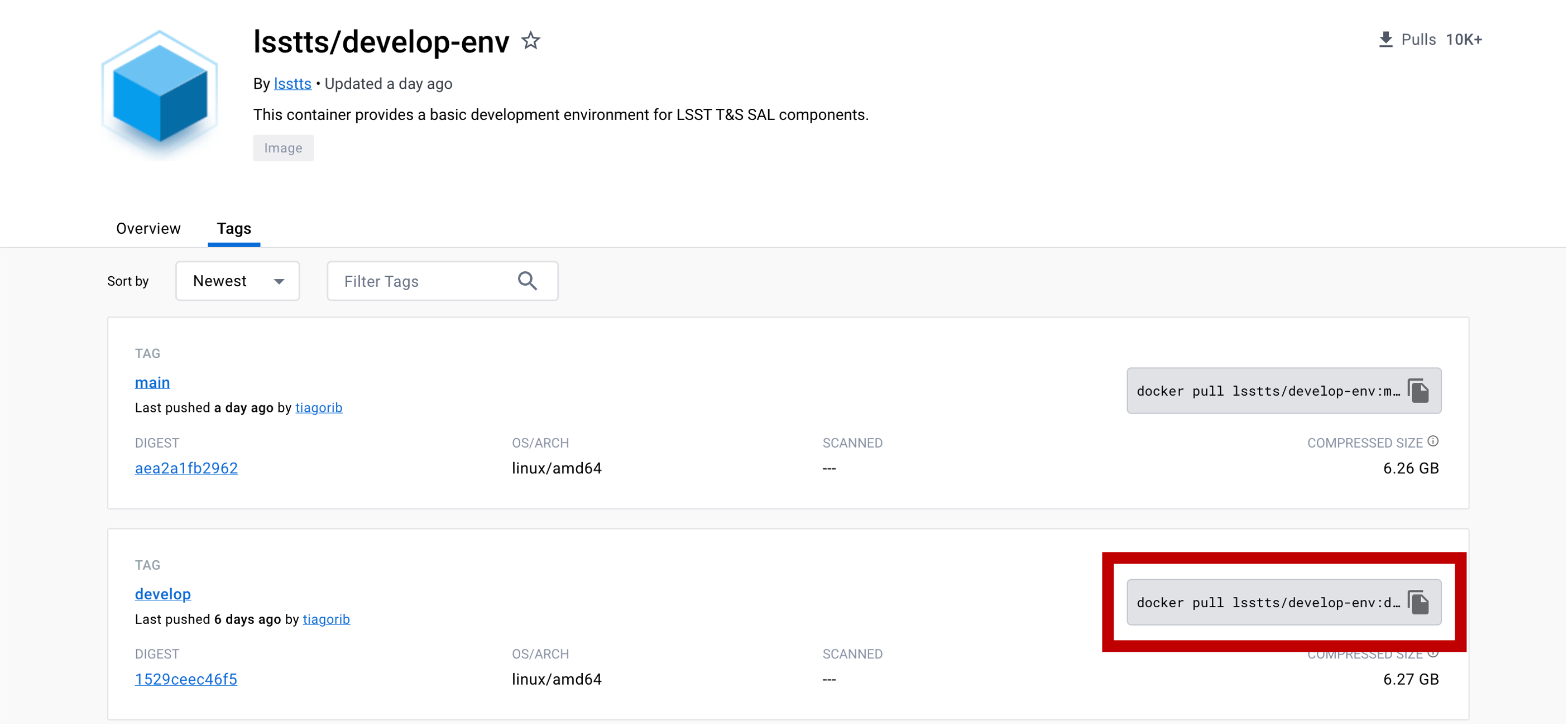Star the lsstts/develop-env repository

[x=531, y=41]
